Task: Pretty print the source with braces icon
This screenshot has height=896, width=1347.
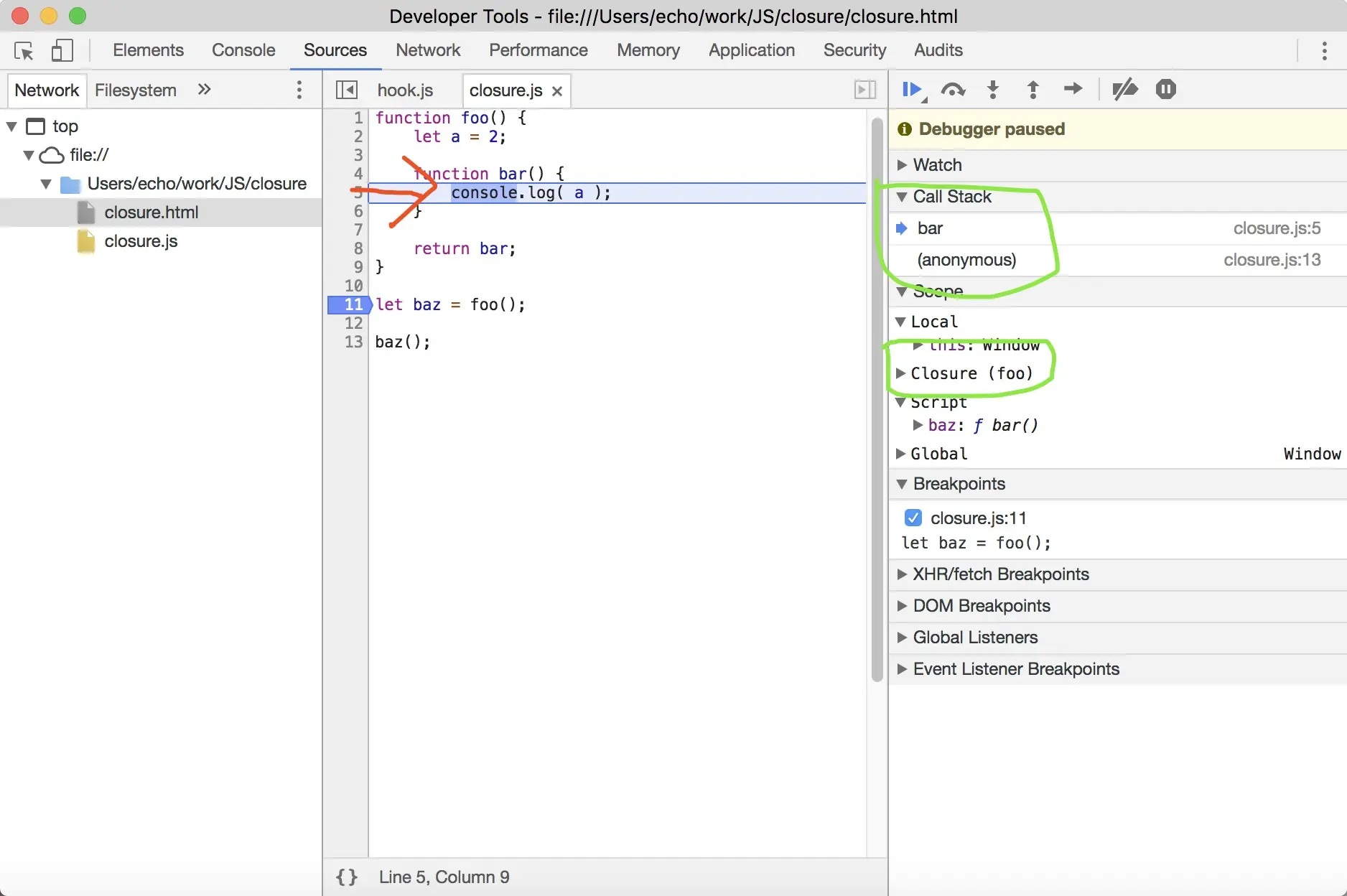Action: (x=346, y=877)
